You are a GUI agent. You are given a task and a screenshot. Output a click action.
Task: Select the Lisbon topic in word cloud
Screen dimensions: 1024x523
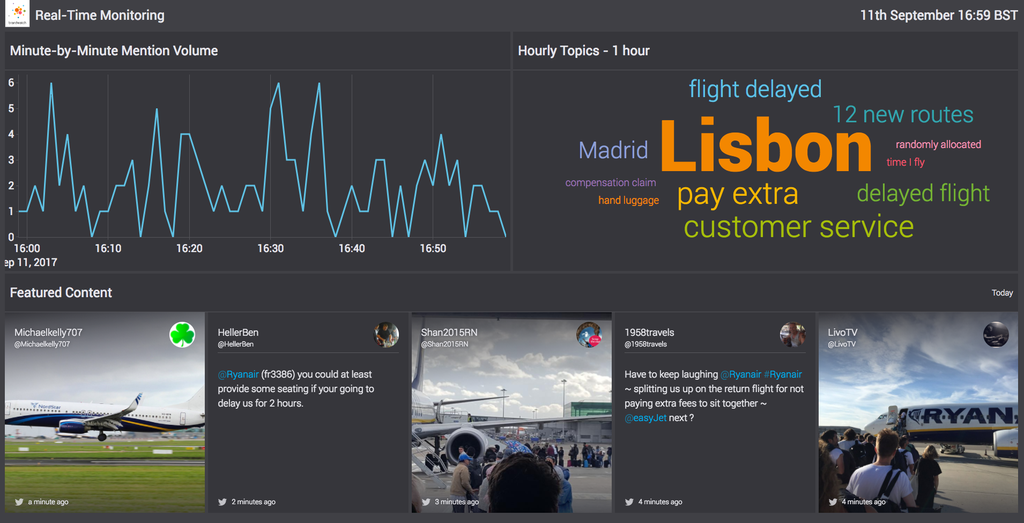[765, 148]
